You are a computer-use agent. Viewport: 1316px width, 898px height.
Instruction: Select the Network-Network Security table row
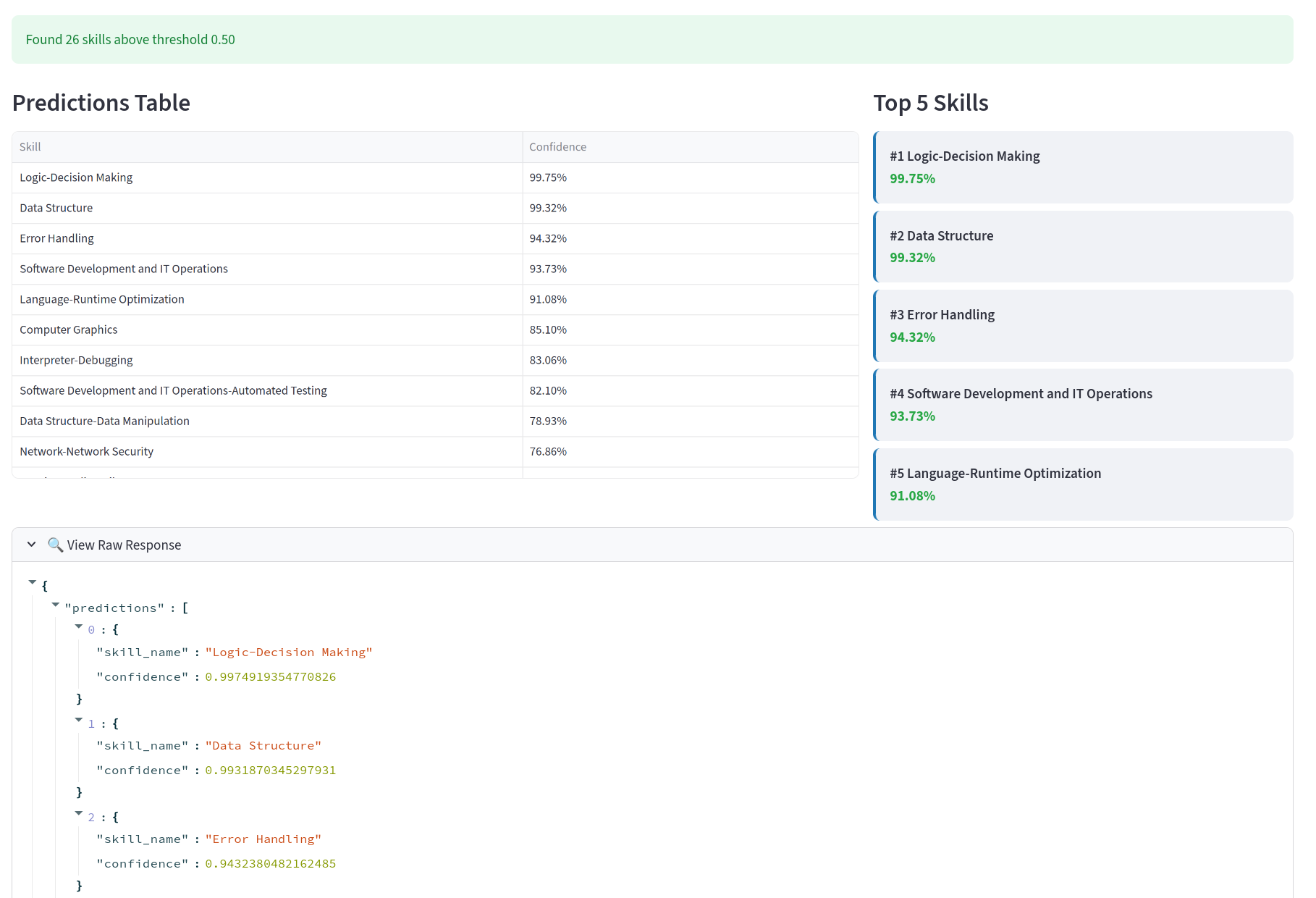click(x=87, y=451)
